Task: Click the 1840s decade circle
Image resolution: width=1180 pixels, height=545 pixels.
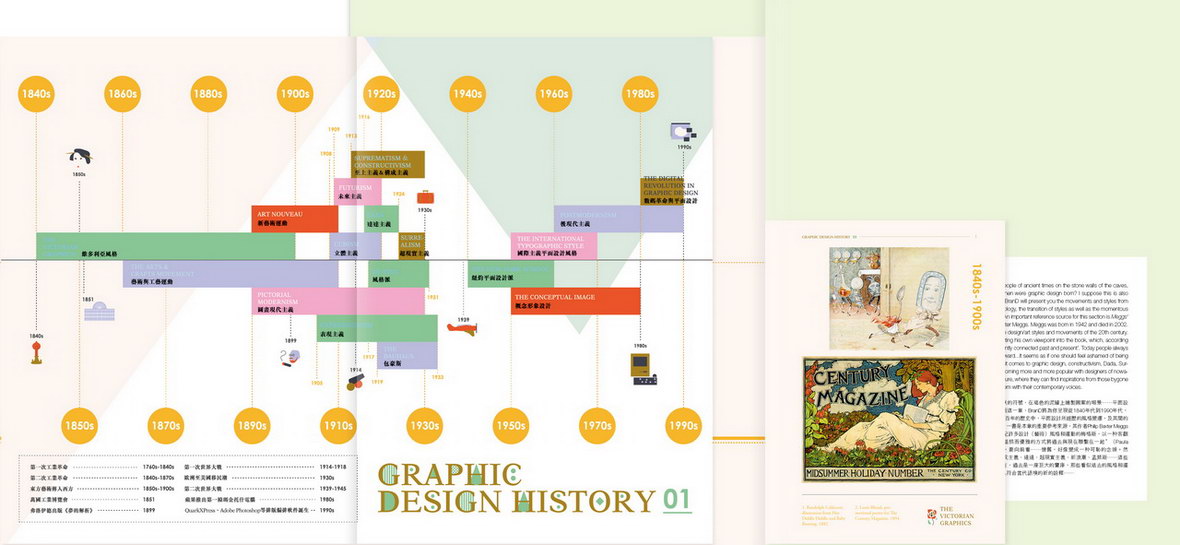Action: 36,94
